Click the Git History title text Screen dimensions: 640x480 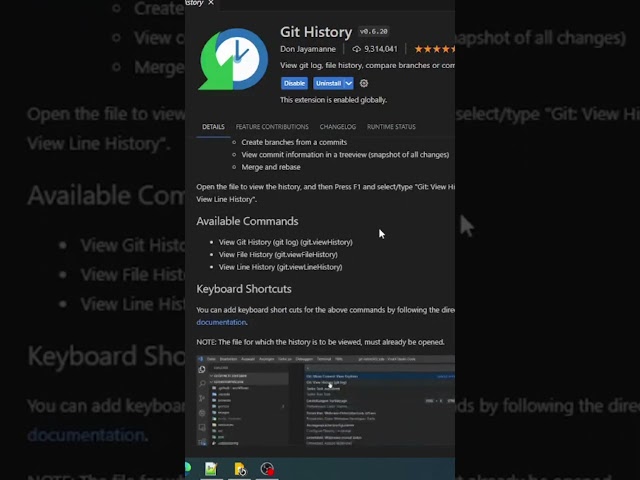tap(316, 32)
